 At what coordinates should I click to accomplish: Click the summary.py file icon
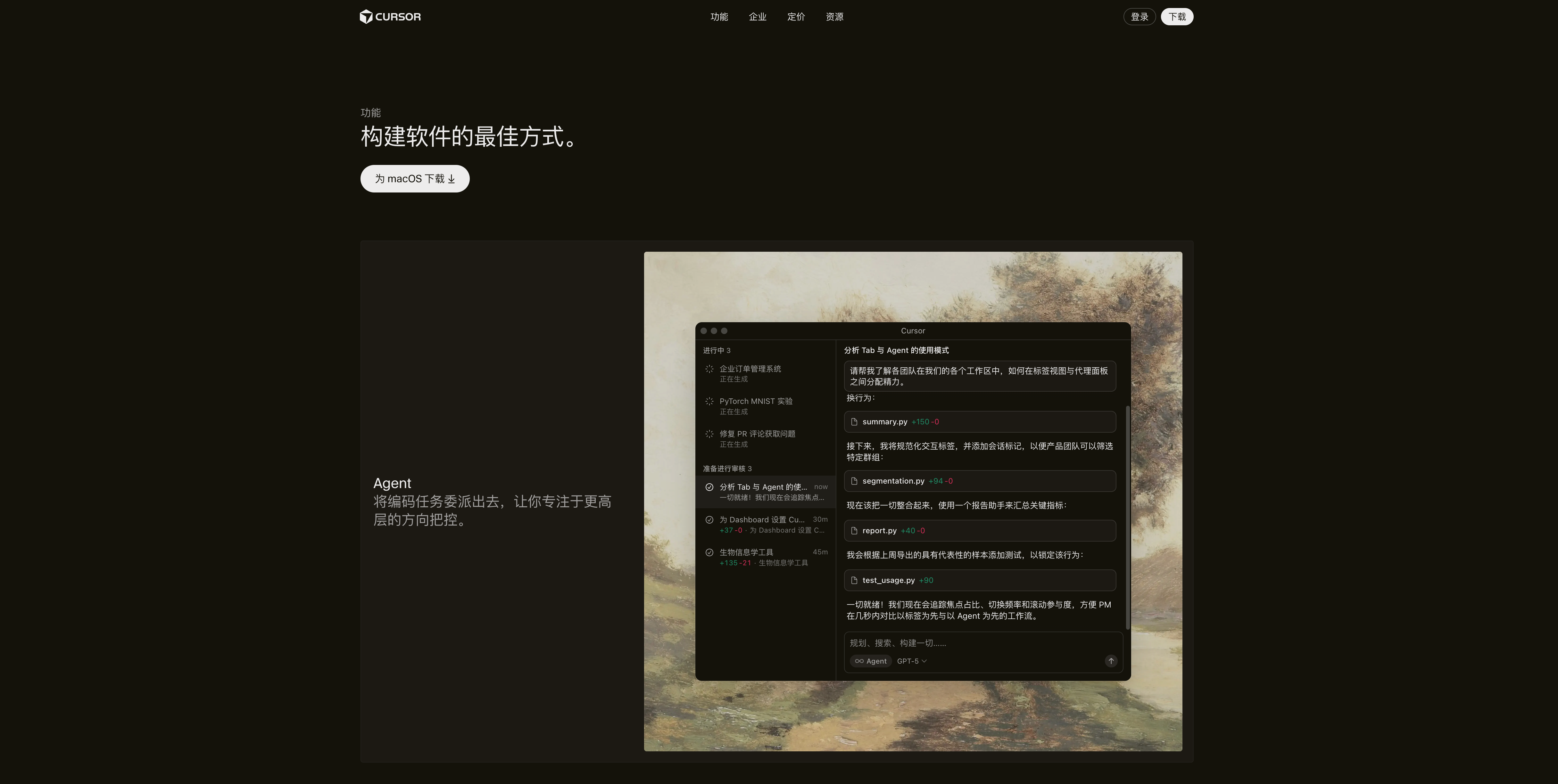tap(854, 422)
